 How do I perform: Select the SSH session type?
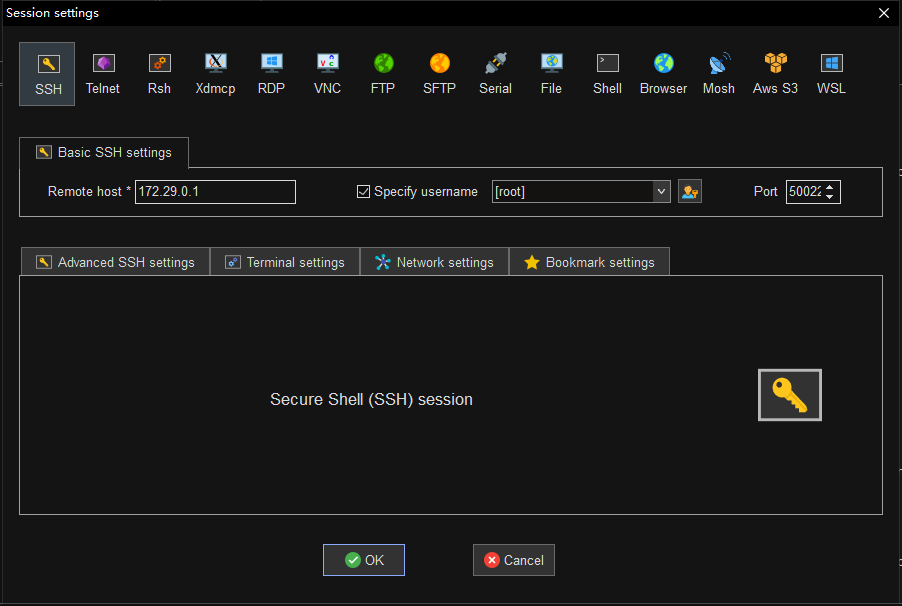47,74
